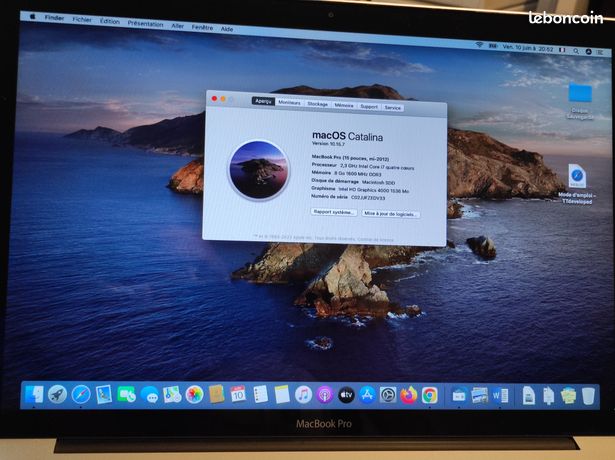
Task: Launch Launchpad rocket icon in Dock
Action: (57, 394)
